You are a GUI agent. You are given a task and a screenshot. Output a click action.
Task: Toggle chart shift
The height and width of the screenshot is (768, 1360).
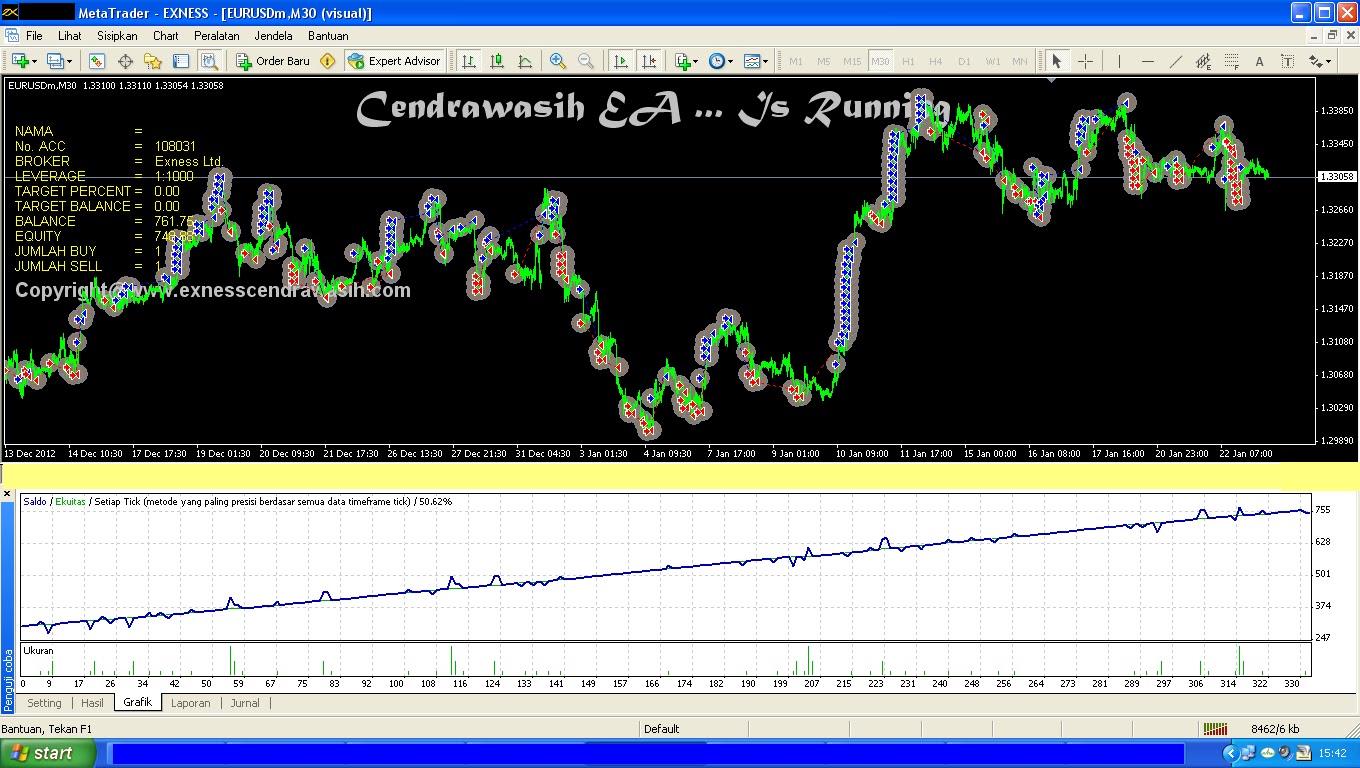(x=649, y=61)
